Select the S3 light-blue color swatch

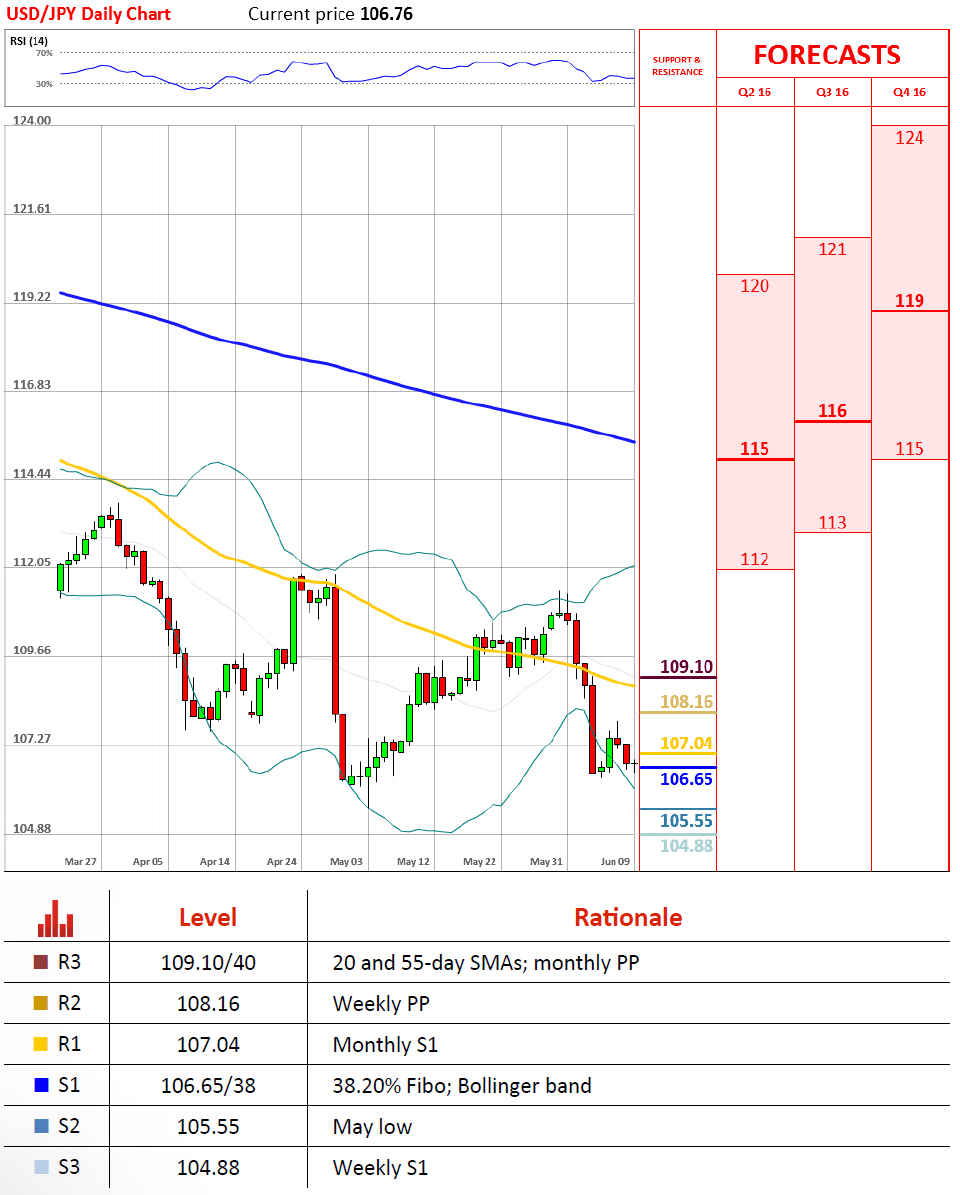point(41,1167)
